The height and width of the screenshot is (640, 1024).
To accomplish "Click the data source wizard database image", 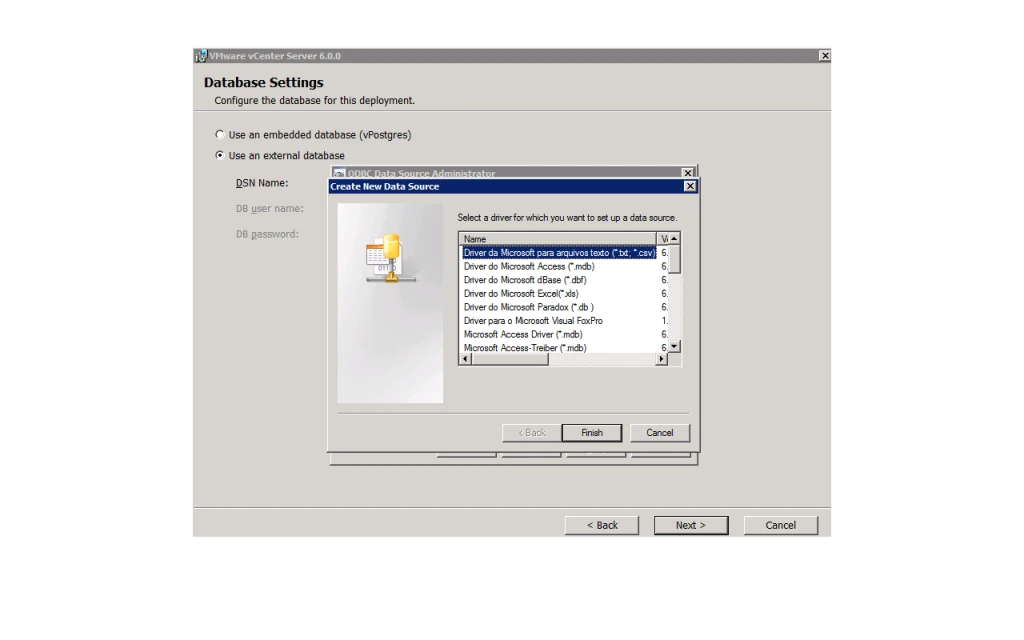I will click(390, 258).
